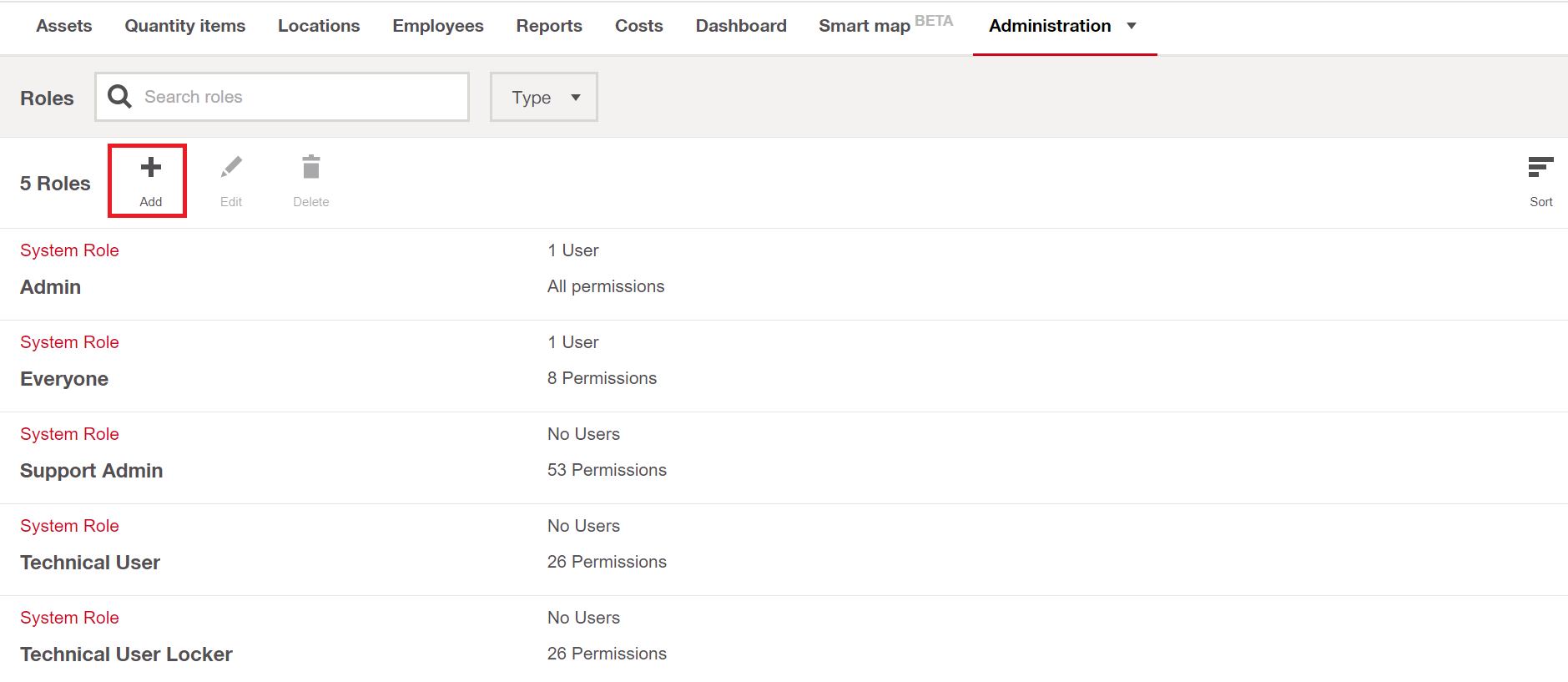
Task: Open the Support Admin role
Action: pos(92,471)
